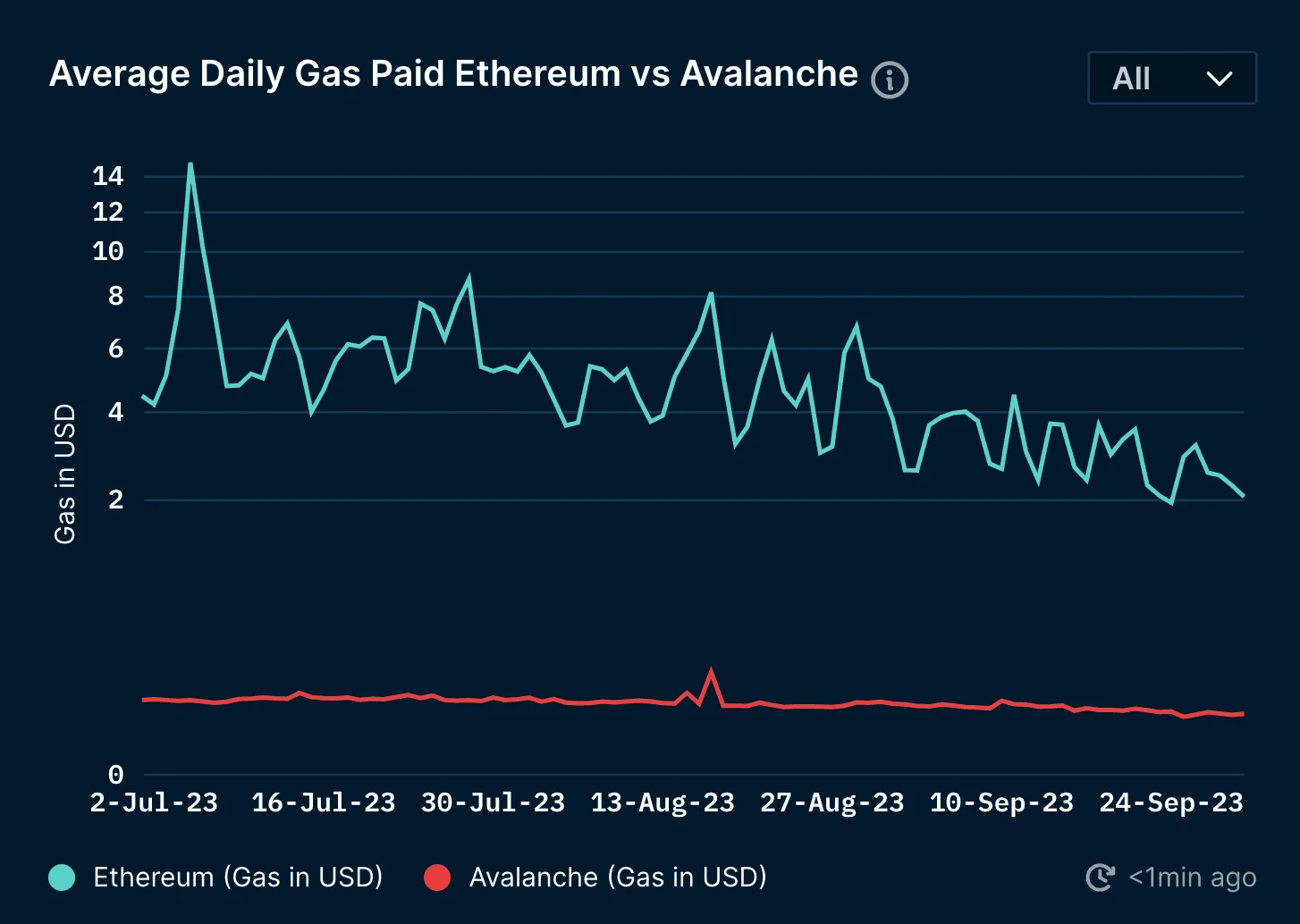Image resolution: width=1300 pixels, height=924 pixels.
Task: Click the dropdown chevron in the All selector
Action: click(1220, 79)
